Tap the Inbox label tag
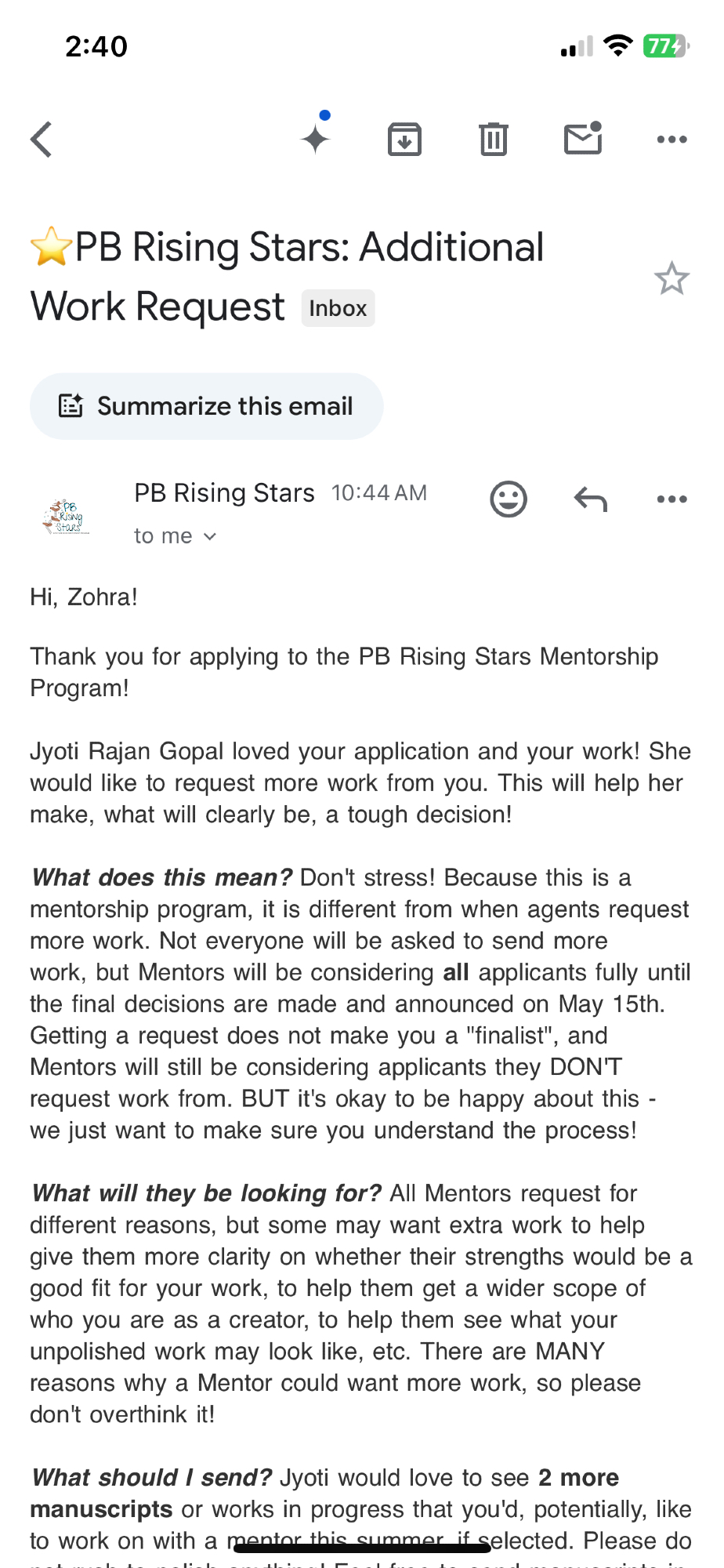 click(x=338, y=308)
